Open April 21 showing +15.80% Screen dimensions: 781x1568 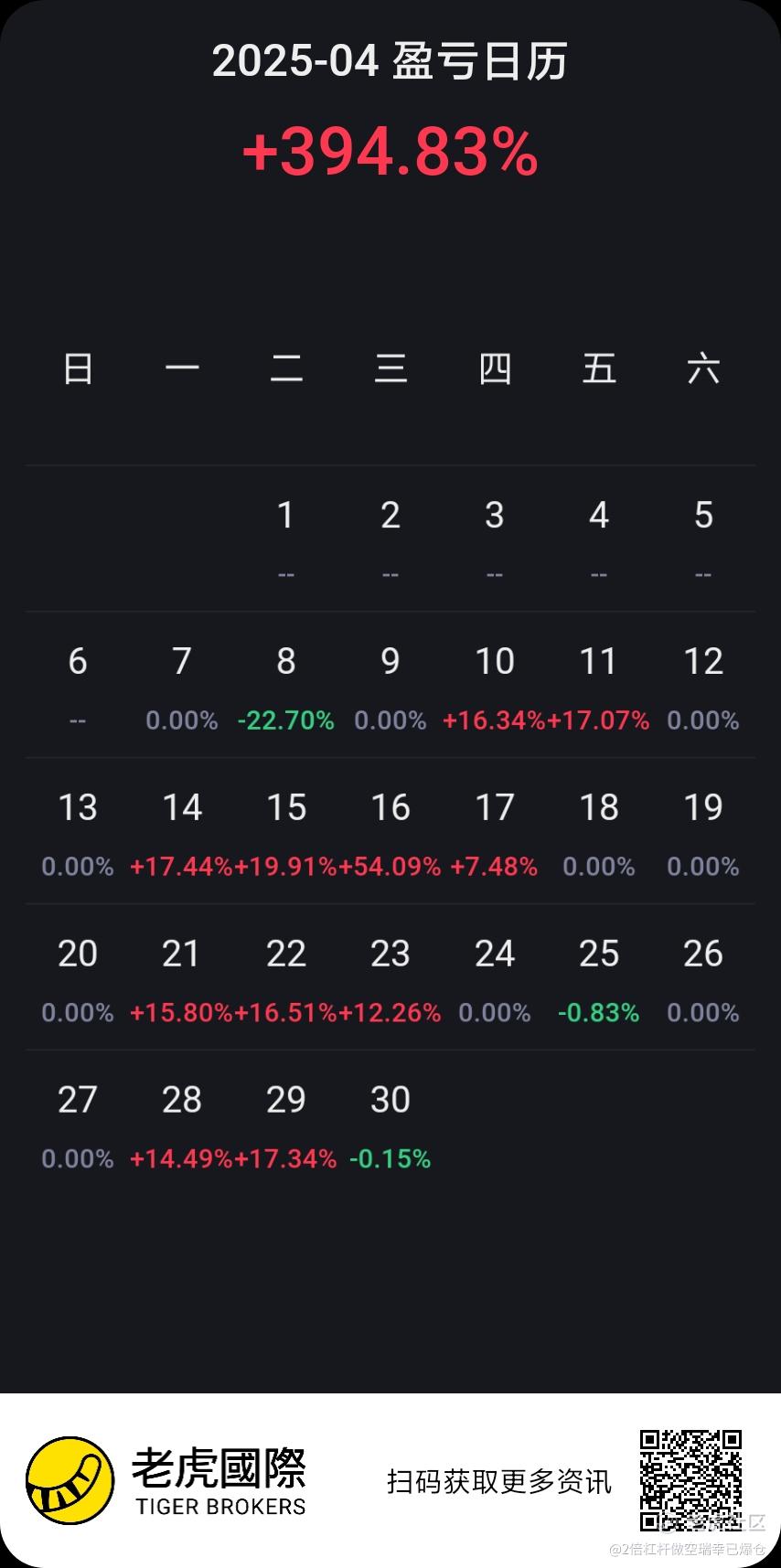click(182, 978)
